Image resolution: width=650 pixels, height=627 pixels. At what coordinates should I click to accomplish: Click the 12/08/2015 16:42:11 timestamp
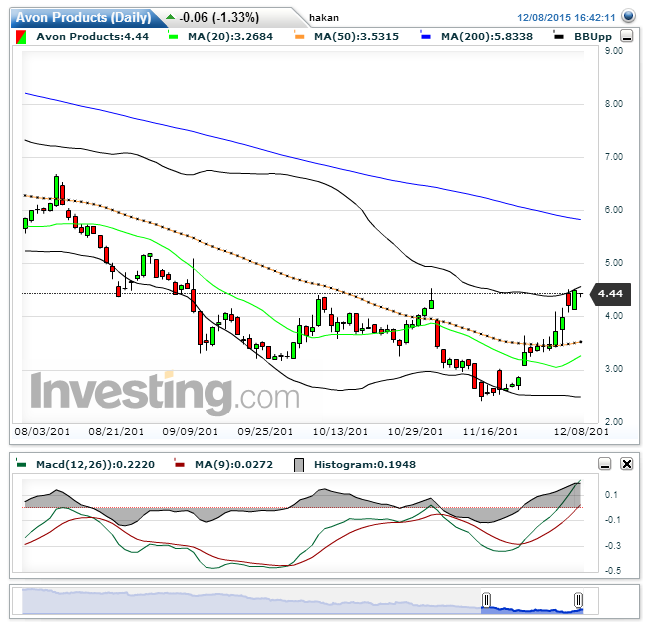(x=566, y=17)
